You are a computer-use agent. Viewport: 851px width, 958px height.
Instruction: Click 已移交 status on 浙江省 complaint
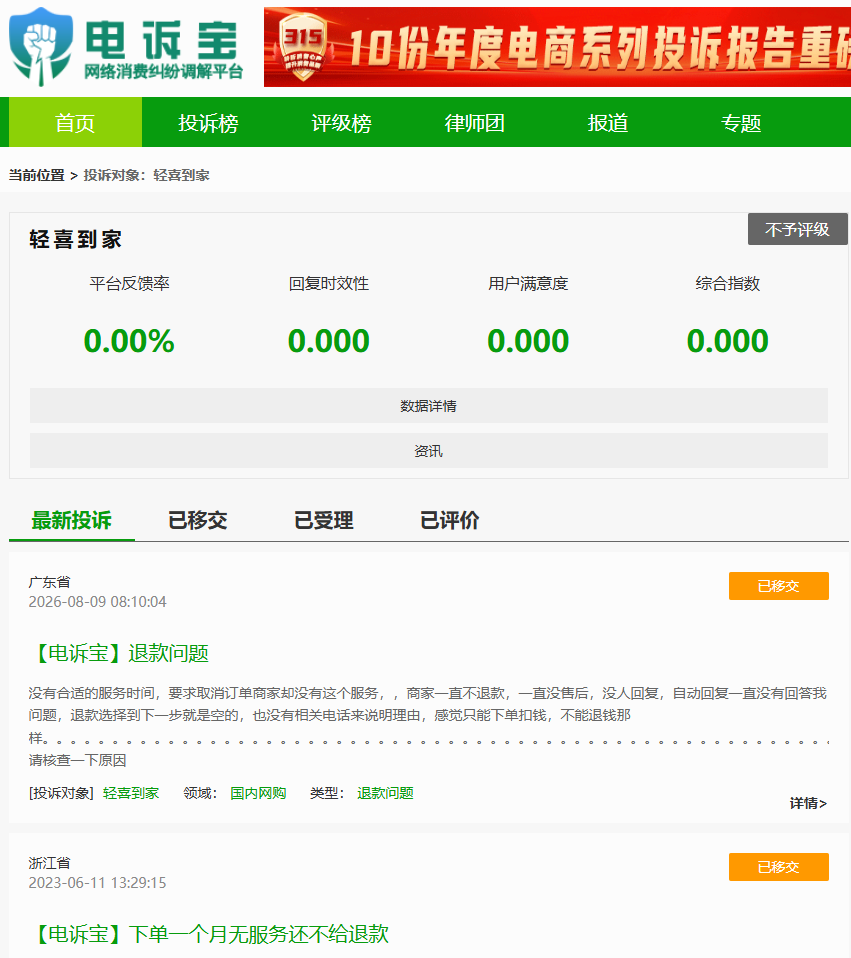tap(779, 867)
